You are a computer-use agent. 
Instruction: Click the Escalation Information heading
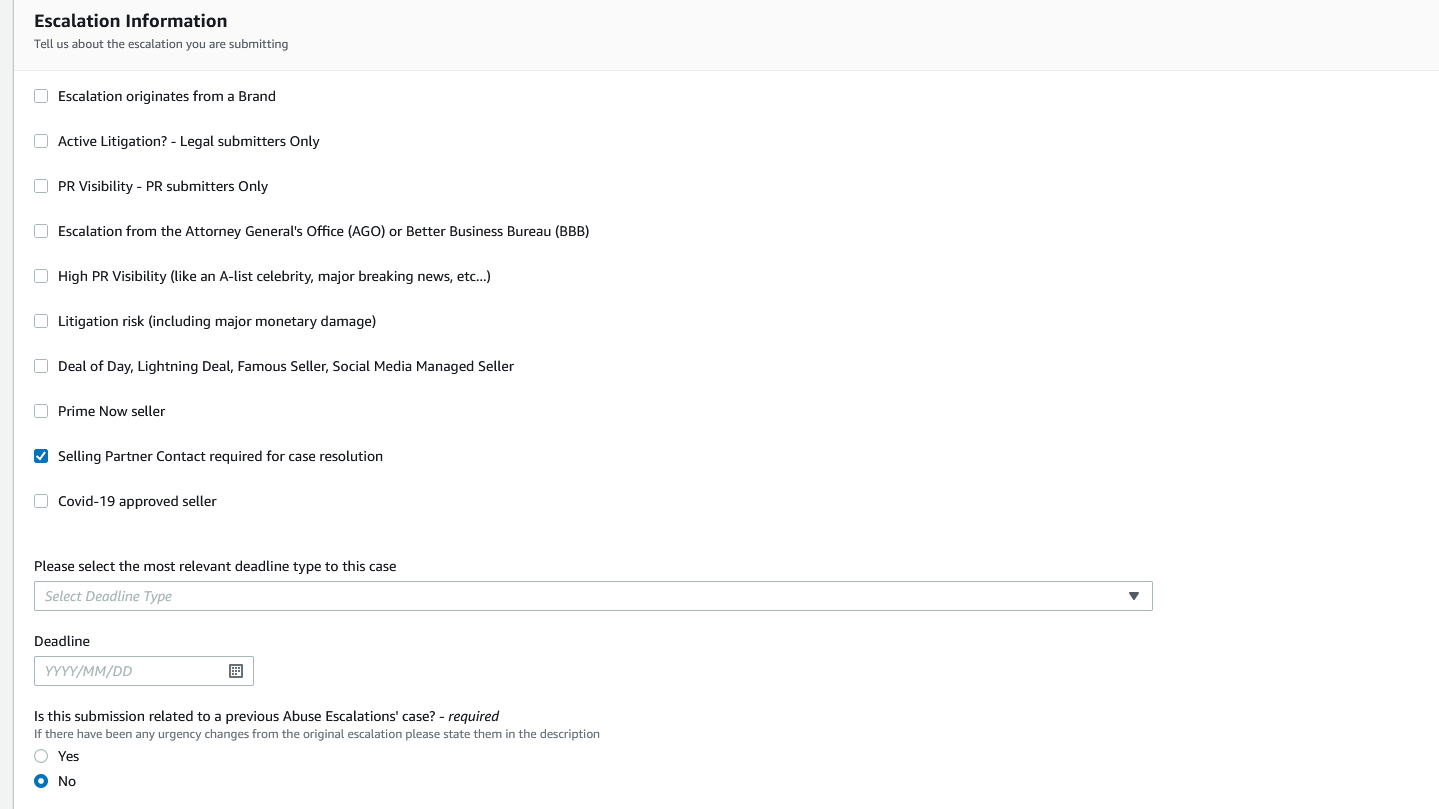pos(131,21)
